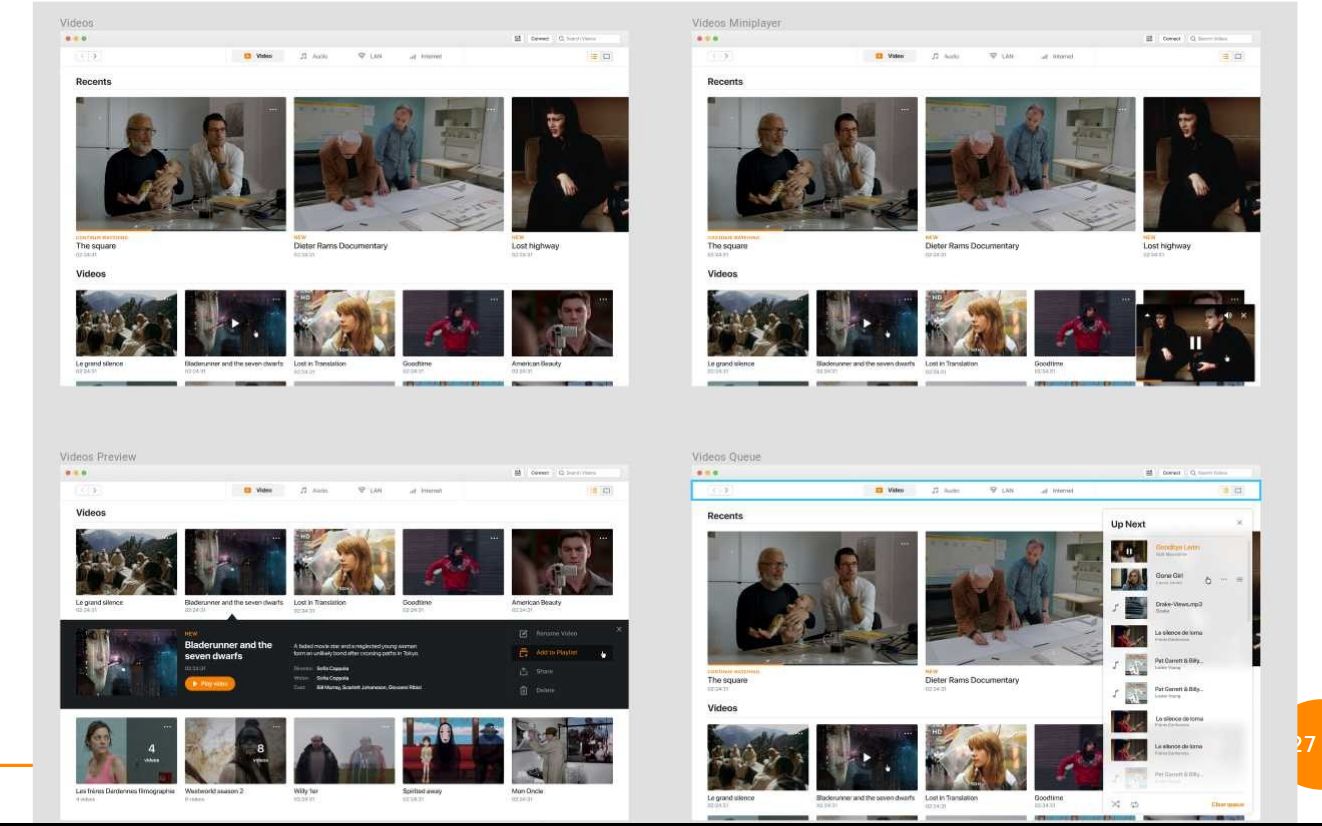Image resolution: width=1322 pixels, height=826 pixels.
Task: Go back with left arrow in Videos Preview
Action: [84, 490]
